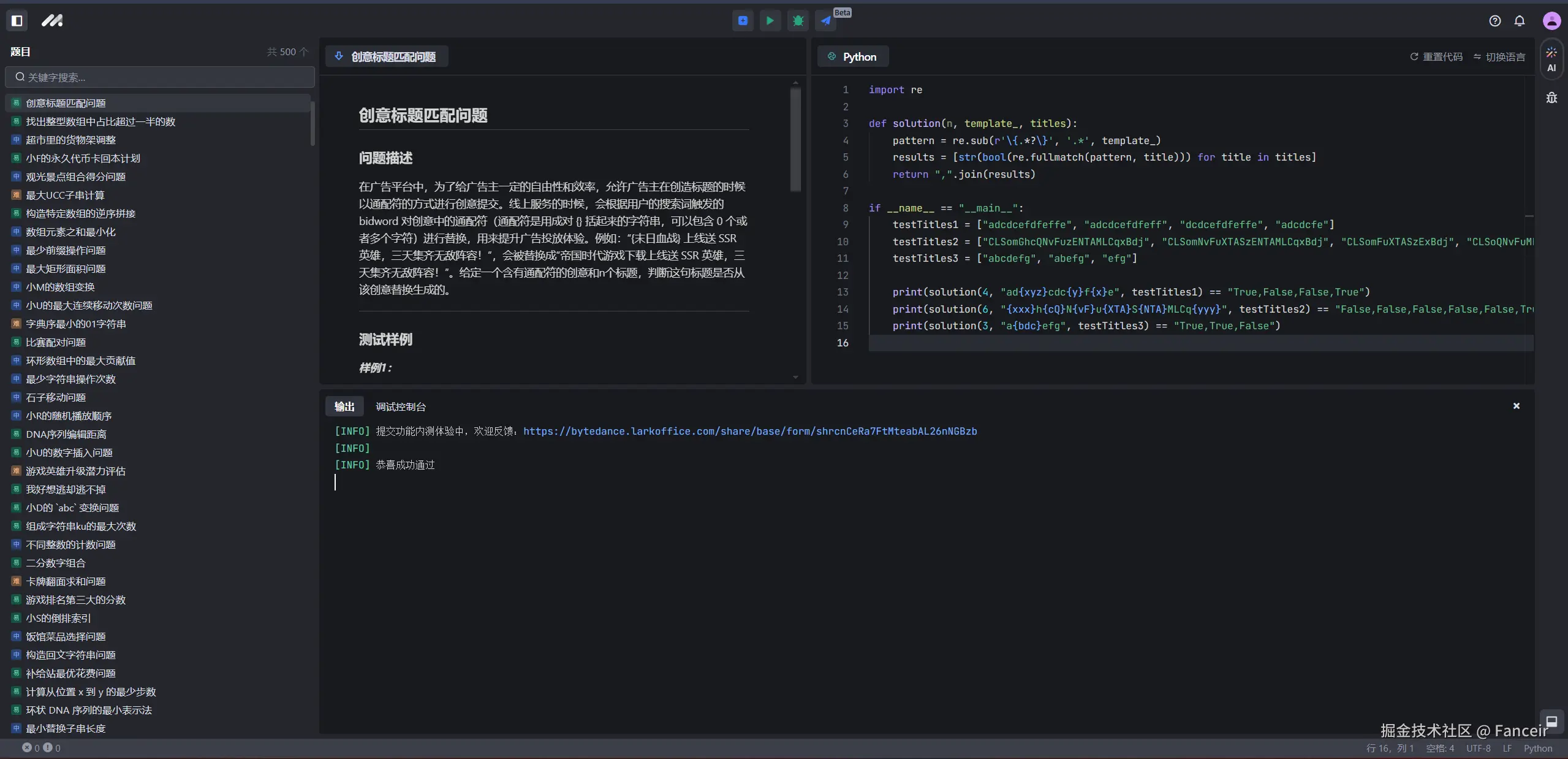Viewport: 1568px width, 759px height.
Task: Open the help question mark icon
Action: (x=1495, y=21)
